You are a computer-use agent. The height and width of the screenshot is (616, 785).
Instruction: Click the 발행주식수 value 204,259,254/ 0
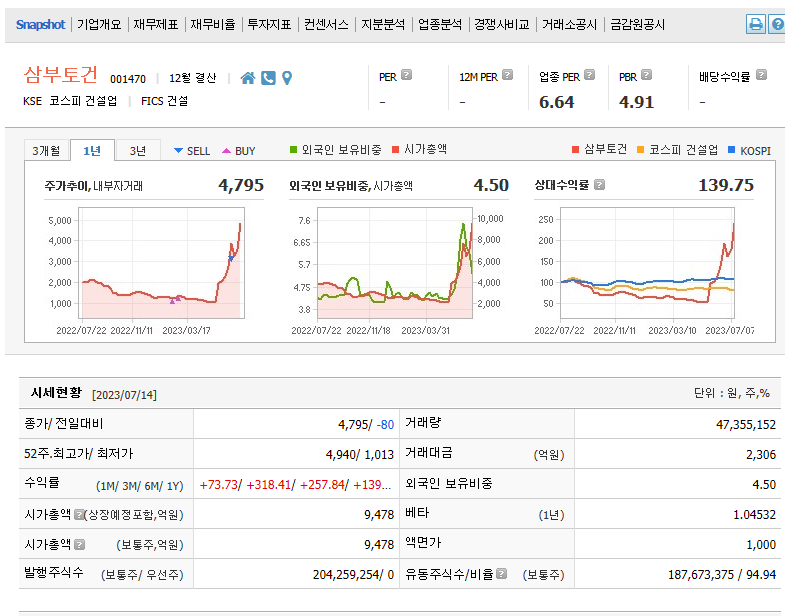click(x=353, y=575)
